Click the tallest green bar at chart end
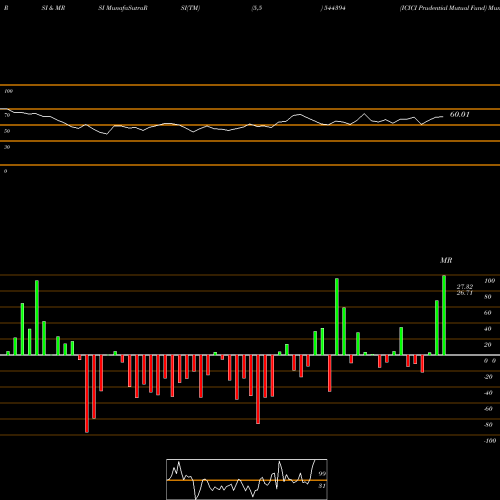Screen dimensions: 500x500 (444, 315)
